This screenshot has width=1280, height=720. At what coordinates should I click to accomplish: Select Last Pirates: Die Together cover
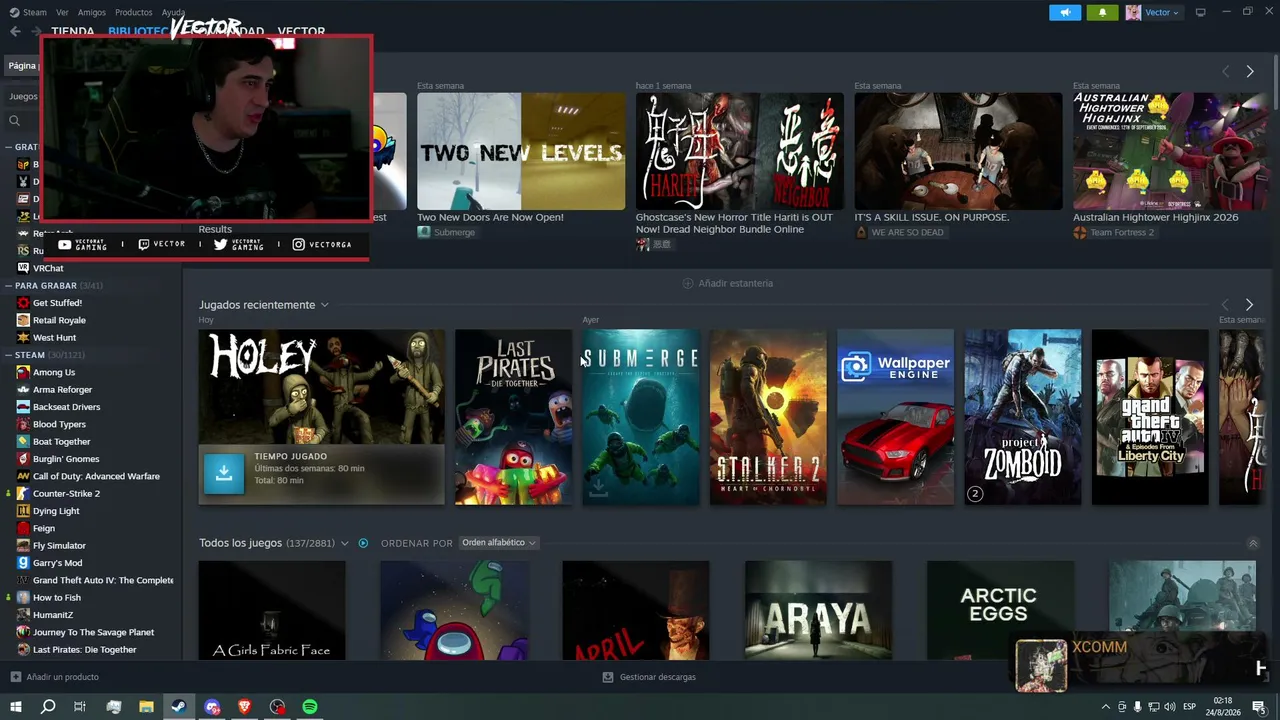(x=514, y=417)
